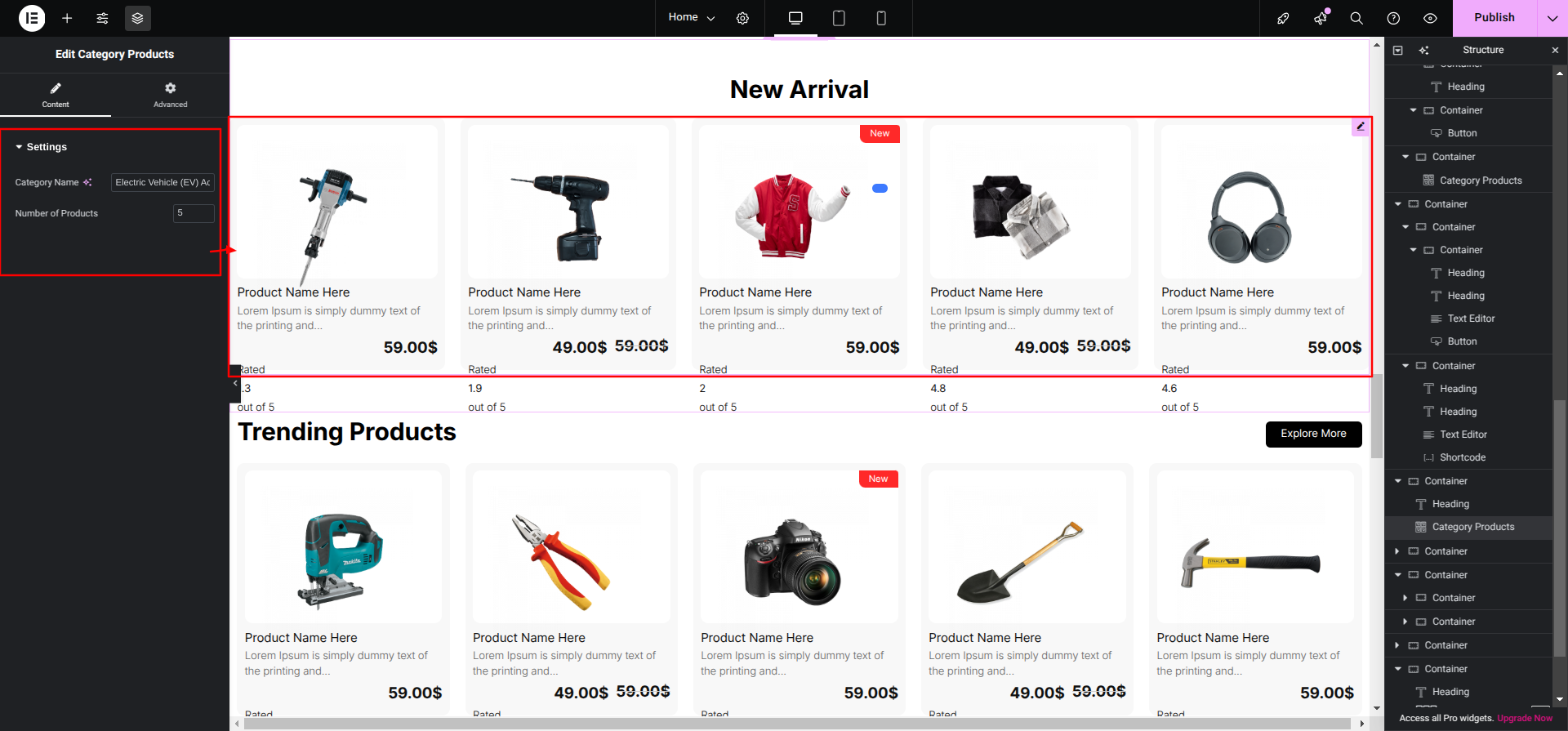This screenshot has height=731, width=1568.
Task: Switch to mobile responsive view
Action: (x=881, y=18)
